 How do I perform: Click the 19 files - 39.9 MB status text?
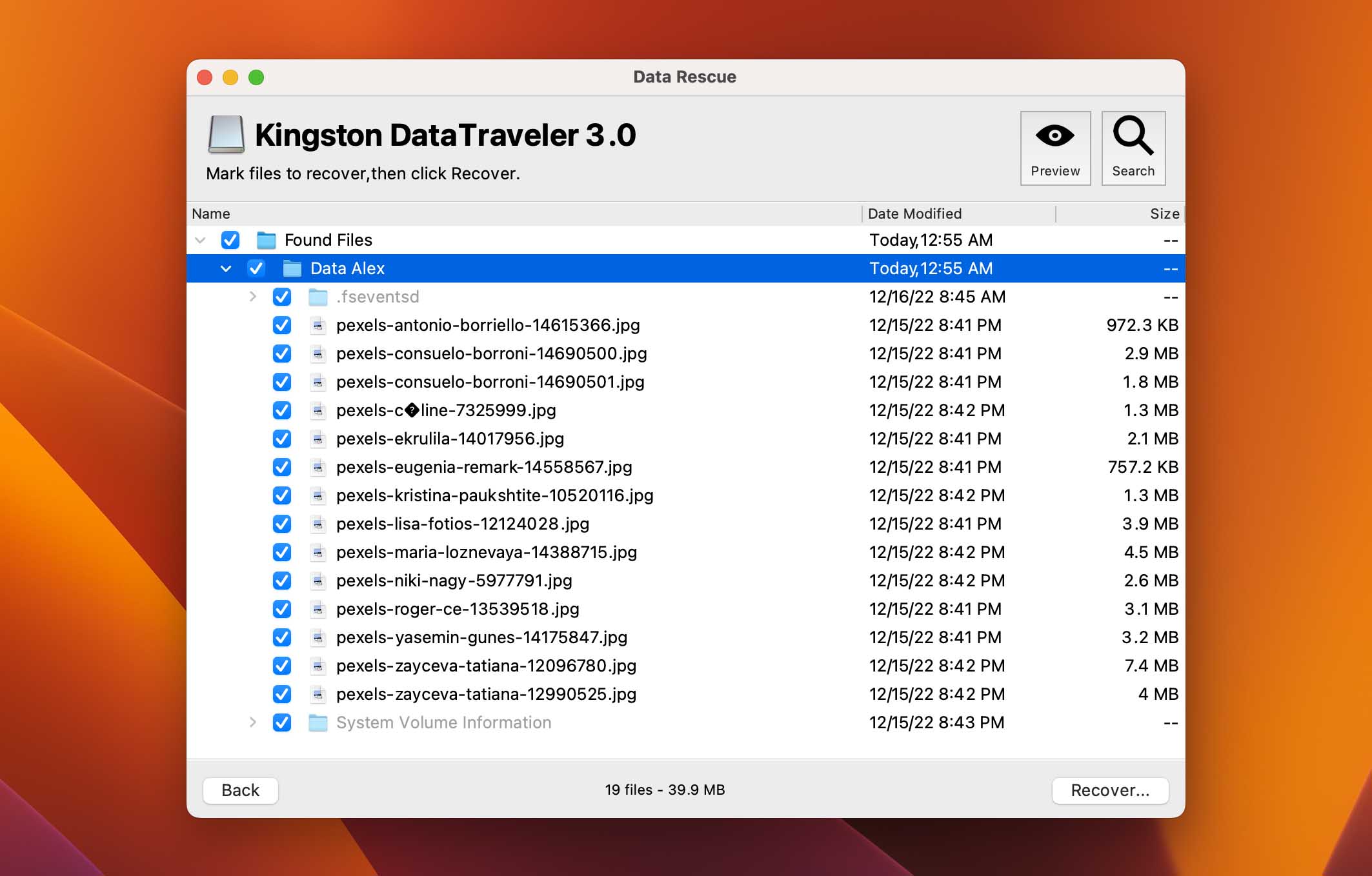click(x=665, y=790)
